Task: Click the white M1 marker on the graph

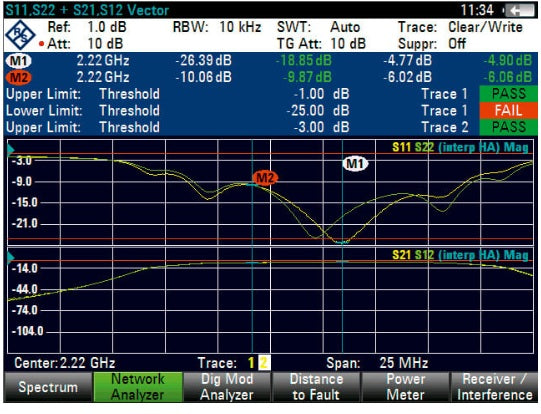Action: (x=355, y=164)
